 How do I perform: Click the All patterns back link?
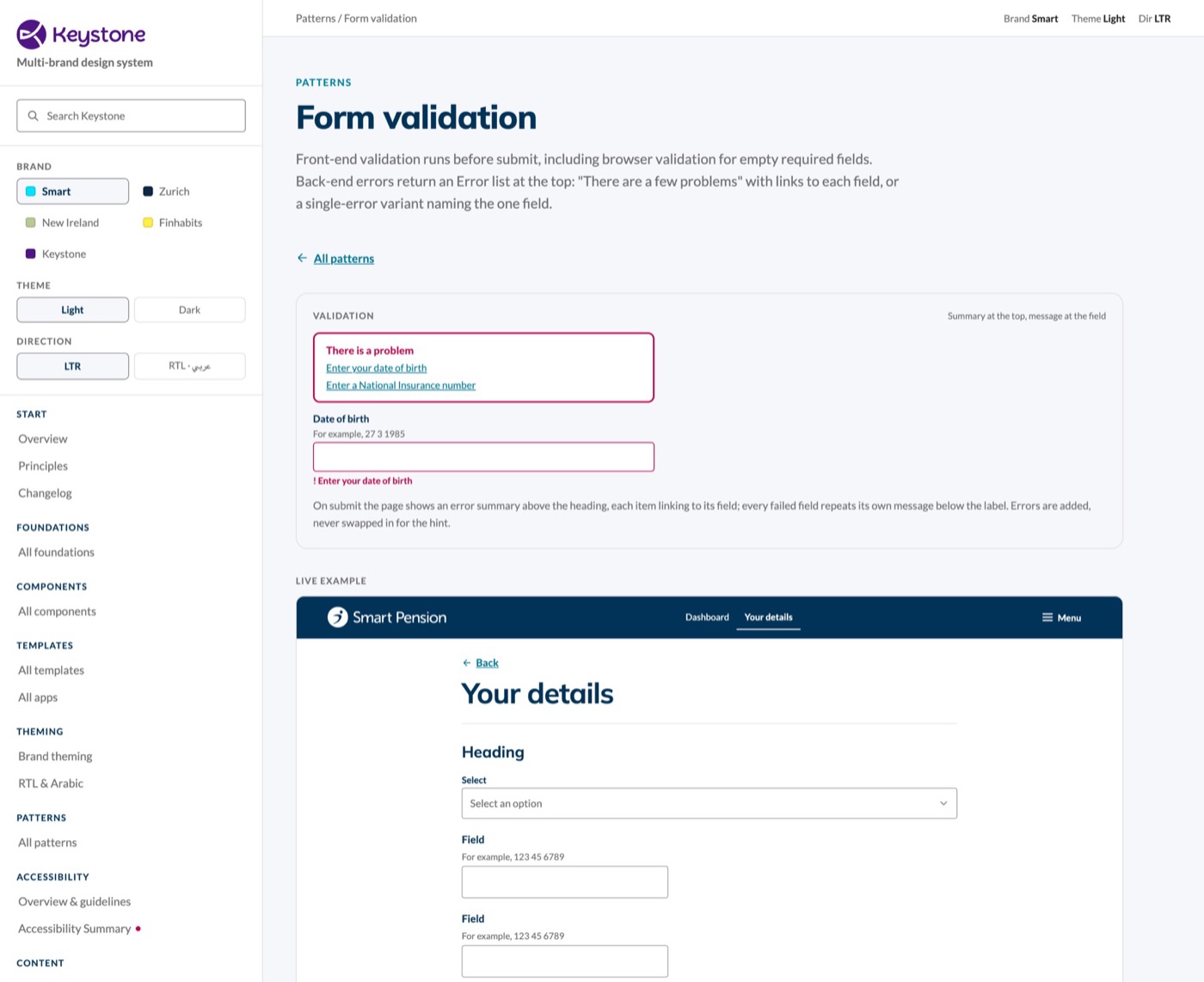point(344,258)
